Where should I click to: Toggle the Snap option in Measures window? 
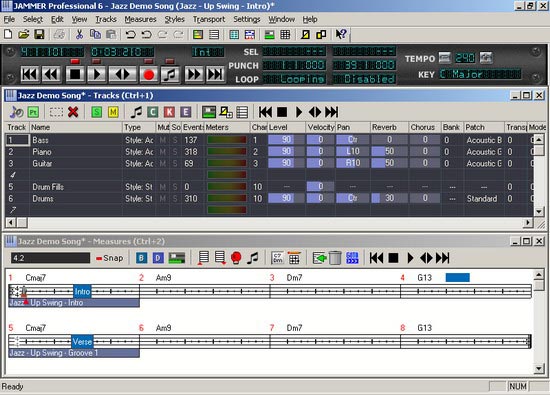coord(109,258)
